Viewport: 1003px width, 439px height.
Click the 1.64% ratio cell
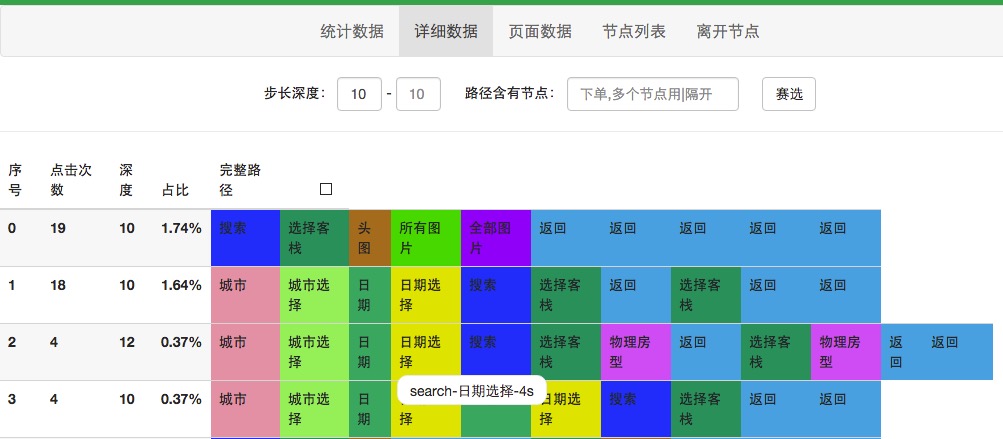coord(181,285)
